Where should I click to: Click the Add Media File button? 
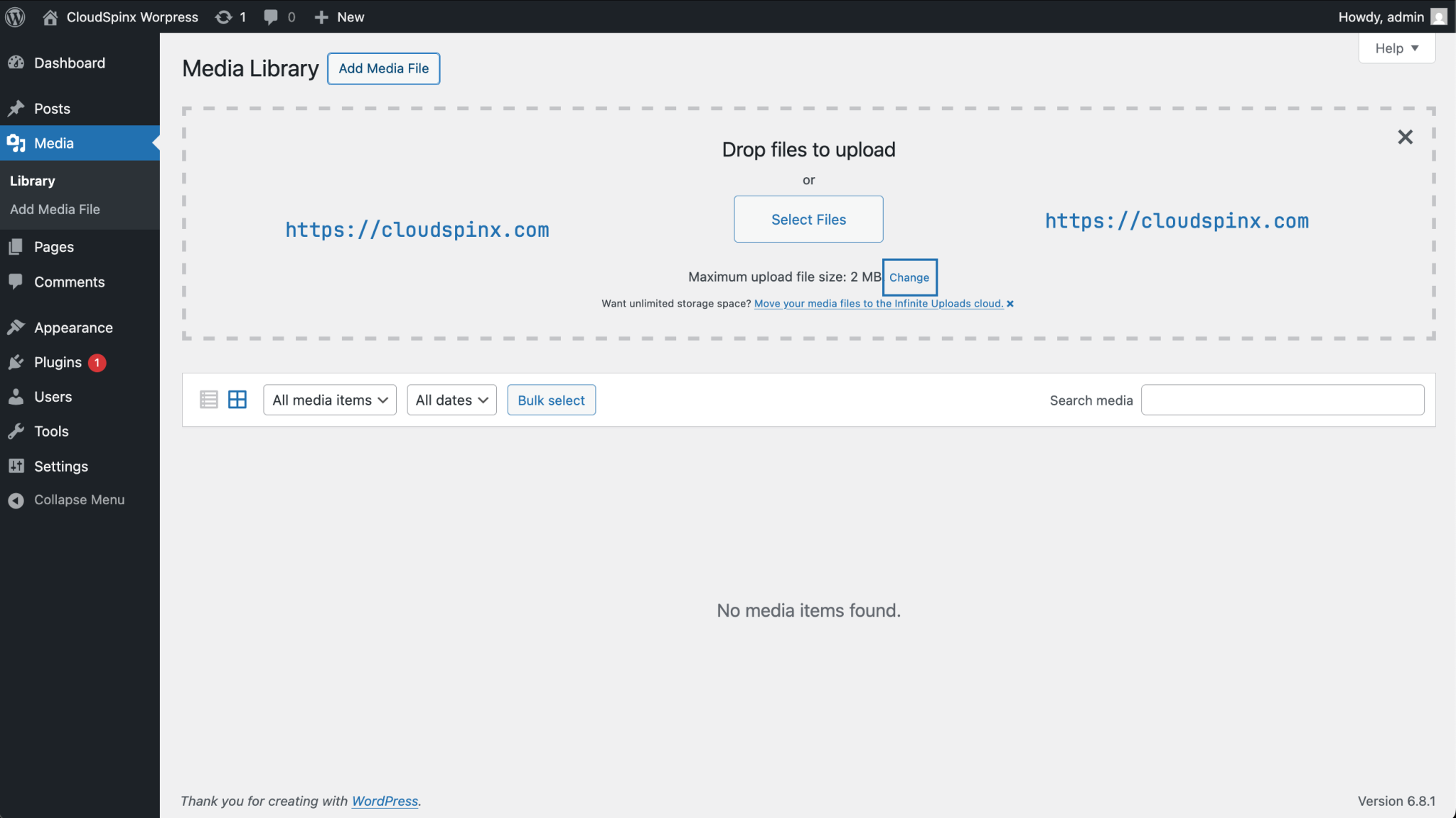[x=383, y=68]
